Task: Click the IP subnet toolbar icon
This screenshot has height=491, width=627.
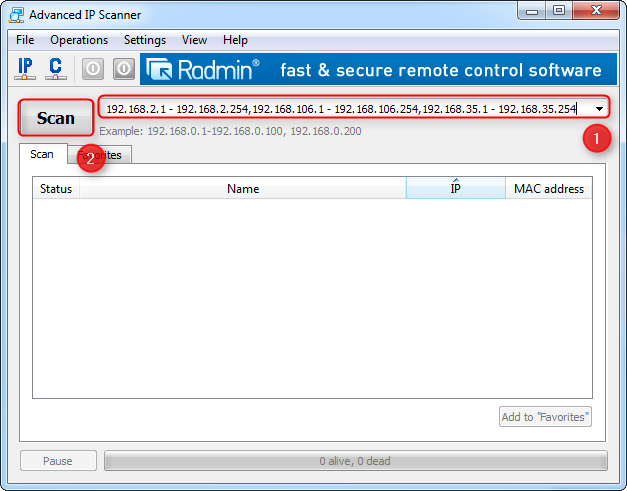Action: tap(25, 69)
